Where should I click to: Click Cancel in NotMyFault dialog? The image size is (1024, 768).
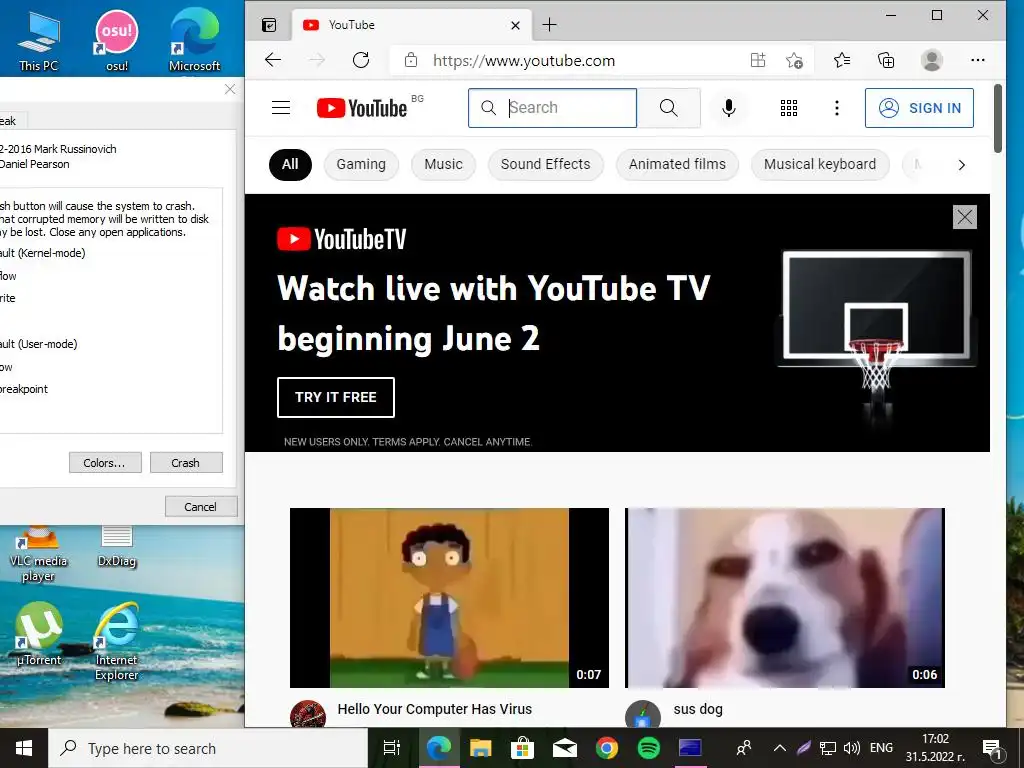pyautogui.click(x=201, y=507)
